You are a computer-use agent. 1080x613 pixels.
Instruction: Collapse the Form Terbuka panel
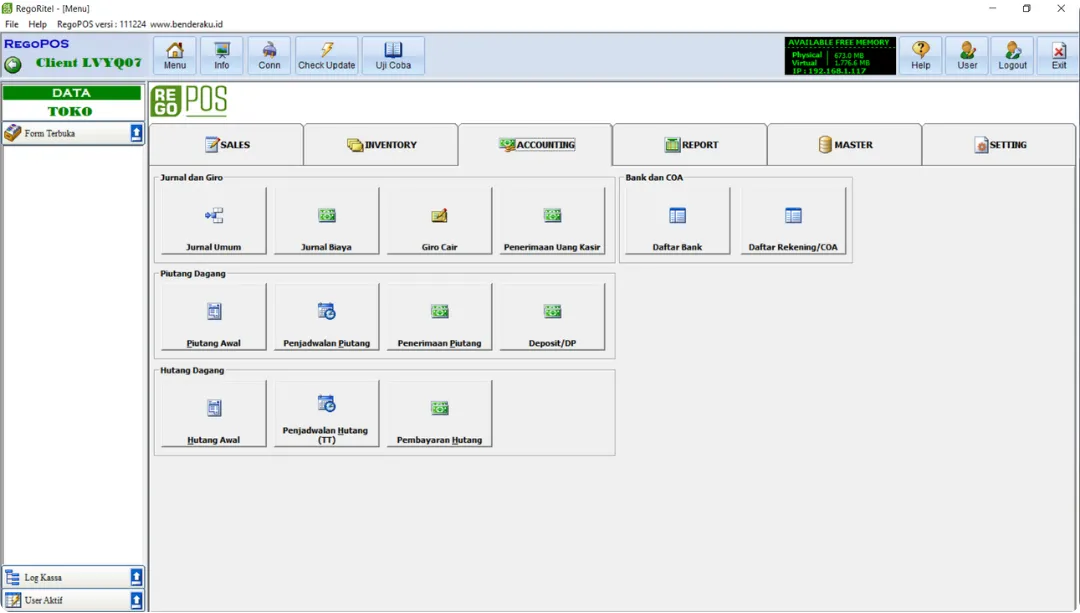(x=136, y=133)
